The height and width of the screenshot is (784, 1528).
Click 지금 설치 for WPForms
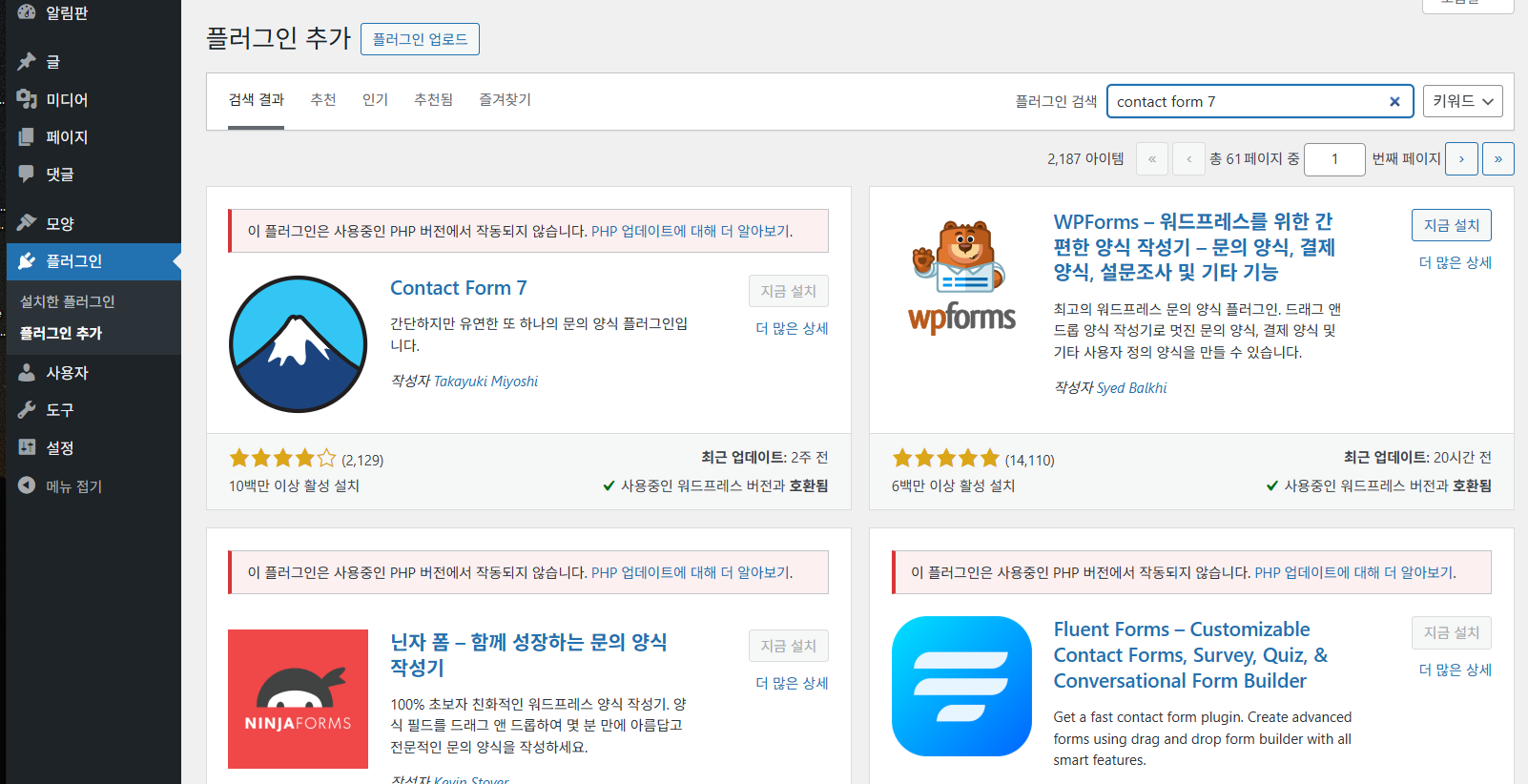click(1451, 225)
